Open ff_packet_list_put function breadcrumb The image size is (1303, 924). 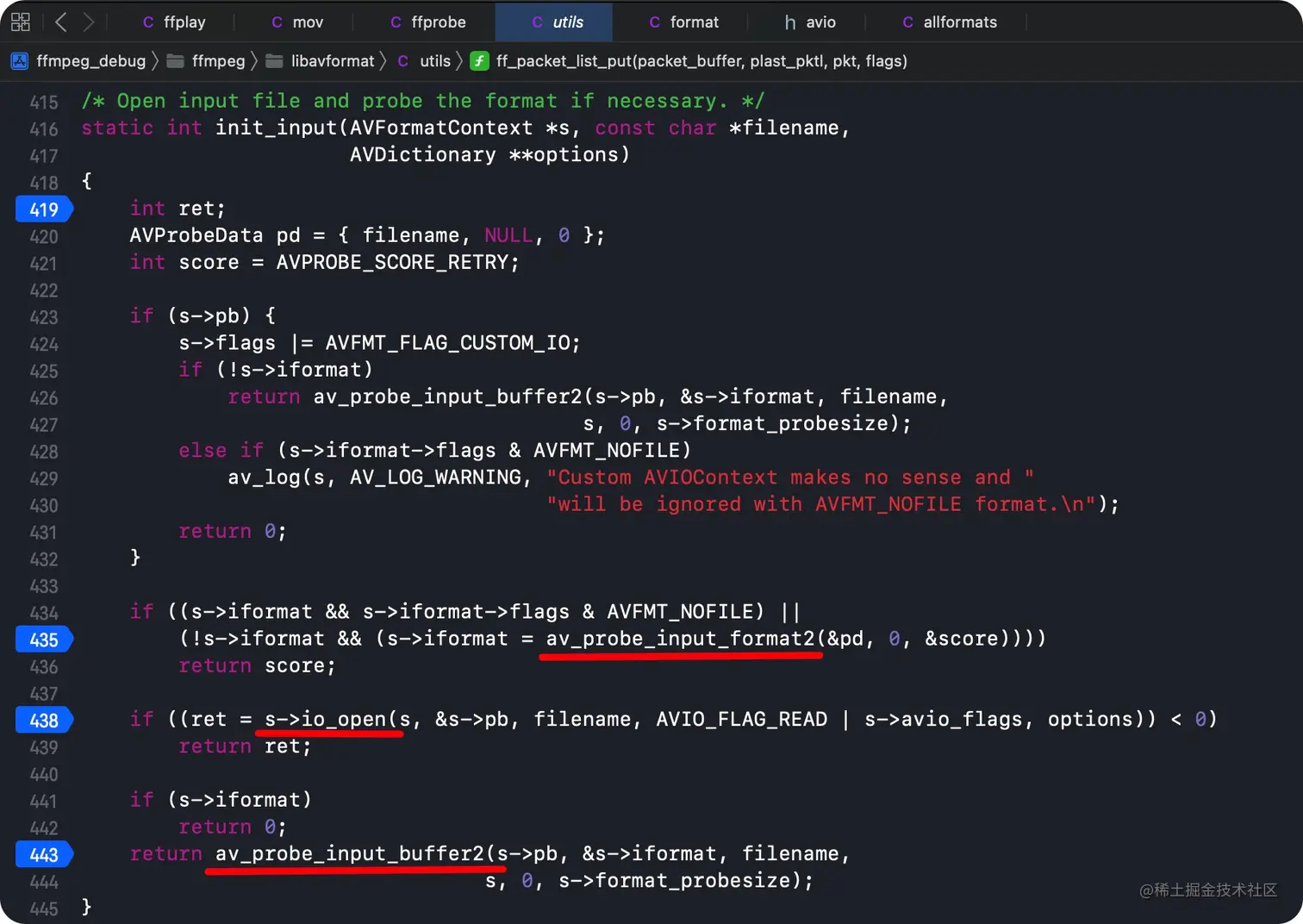coord(701,61)
